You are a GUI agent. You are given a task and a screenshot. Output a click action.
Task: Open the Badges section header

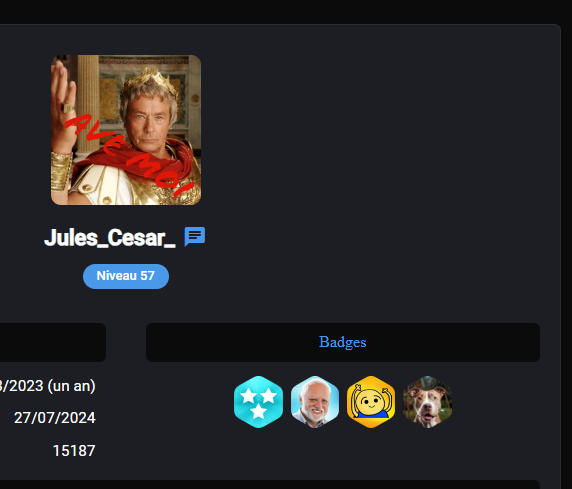(343, 342)
